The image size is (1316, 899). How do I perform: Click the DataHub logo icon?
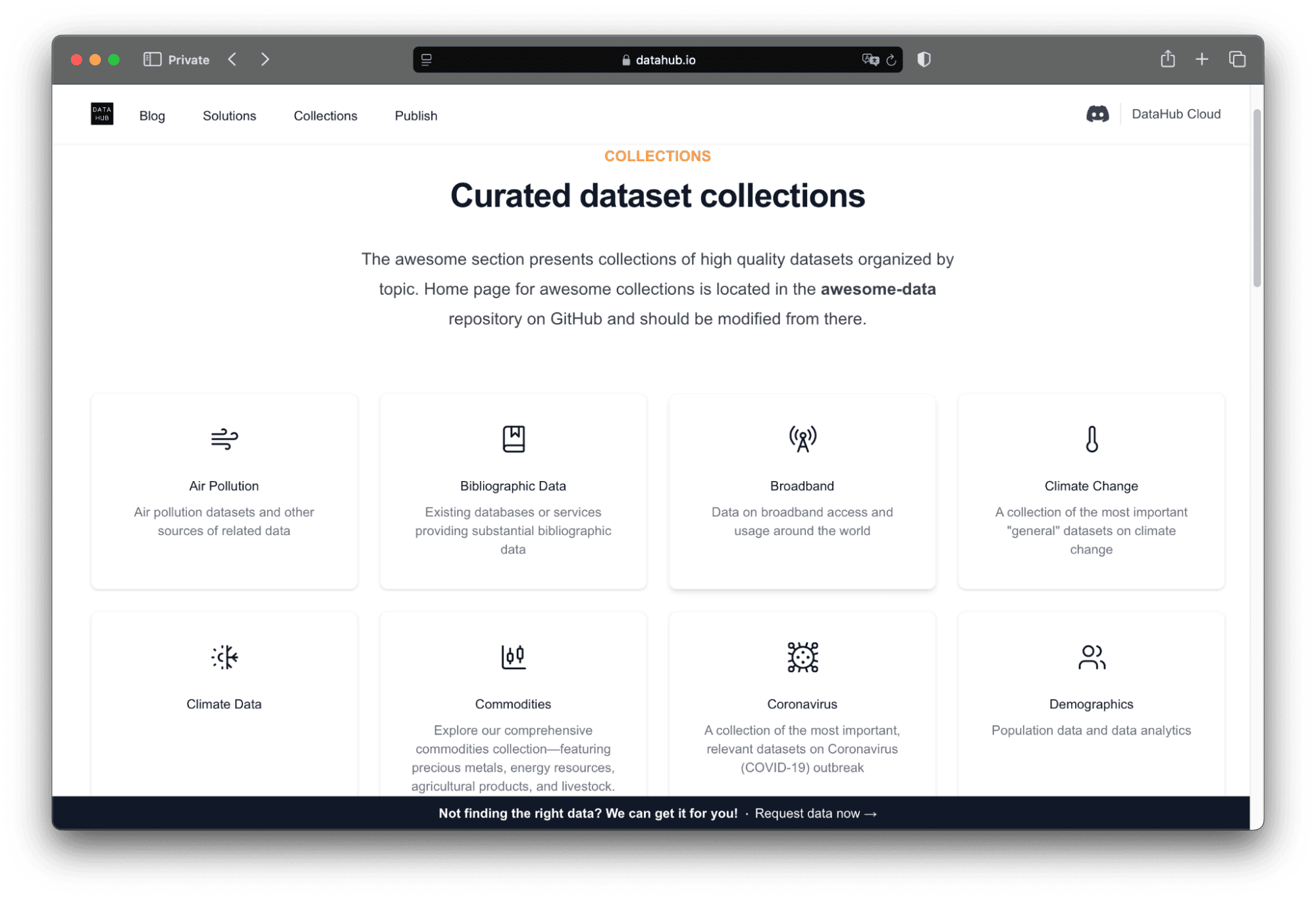pos(102,114)
